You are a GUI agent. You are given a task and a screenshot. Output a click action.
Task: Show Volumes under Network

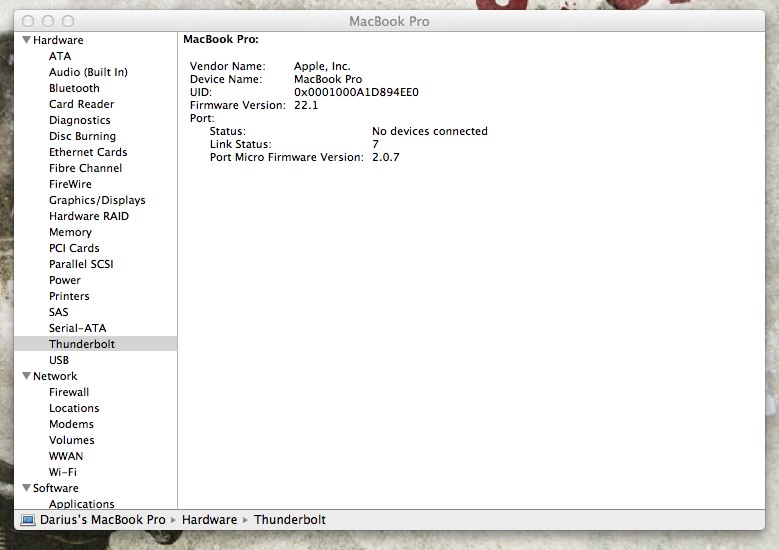pos(72,440)
